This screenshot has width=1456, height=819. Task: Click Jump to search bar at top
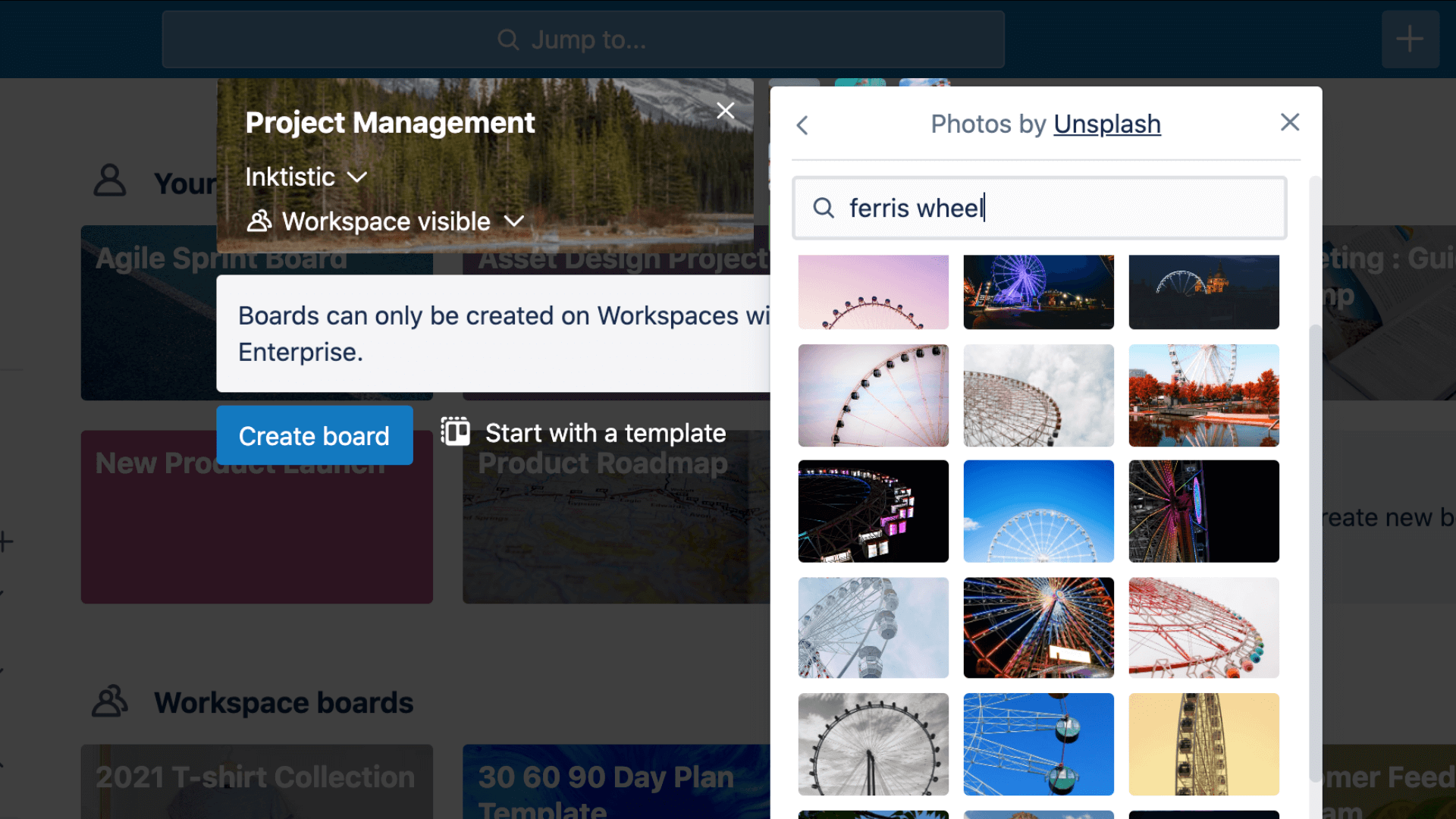click(583, 39)
